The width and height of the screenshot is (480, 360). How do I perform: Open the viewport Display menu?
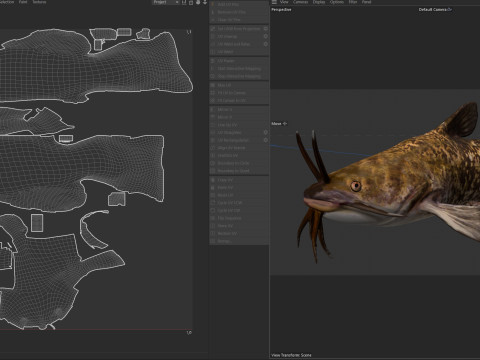click(319, 2)
